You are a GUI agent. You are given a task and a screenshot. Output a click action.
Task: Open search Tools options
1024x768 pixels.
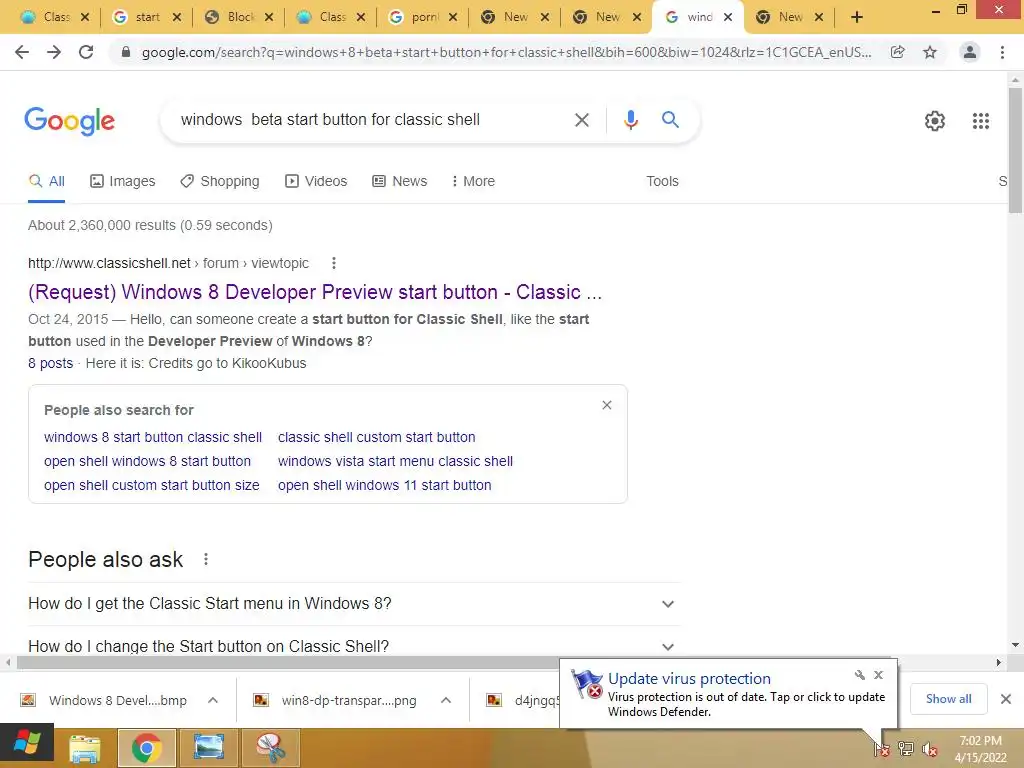tap(662, 182)
